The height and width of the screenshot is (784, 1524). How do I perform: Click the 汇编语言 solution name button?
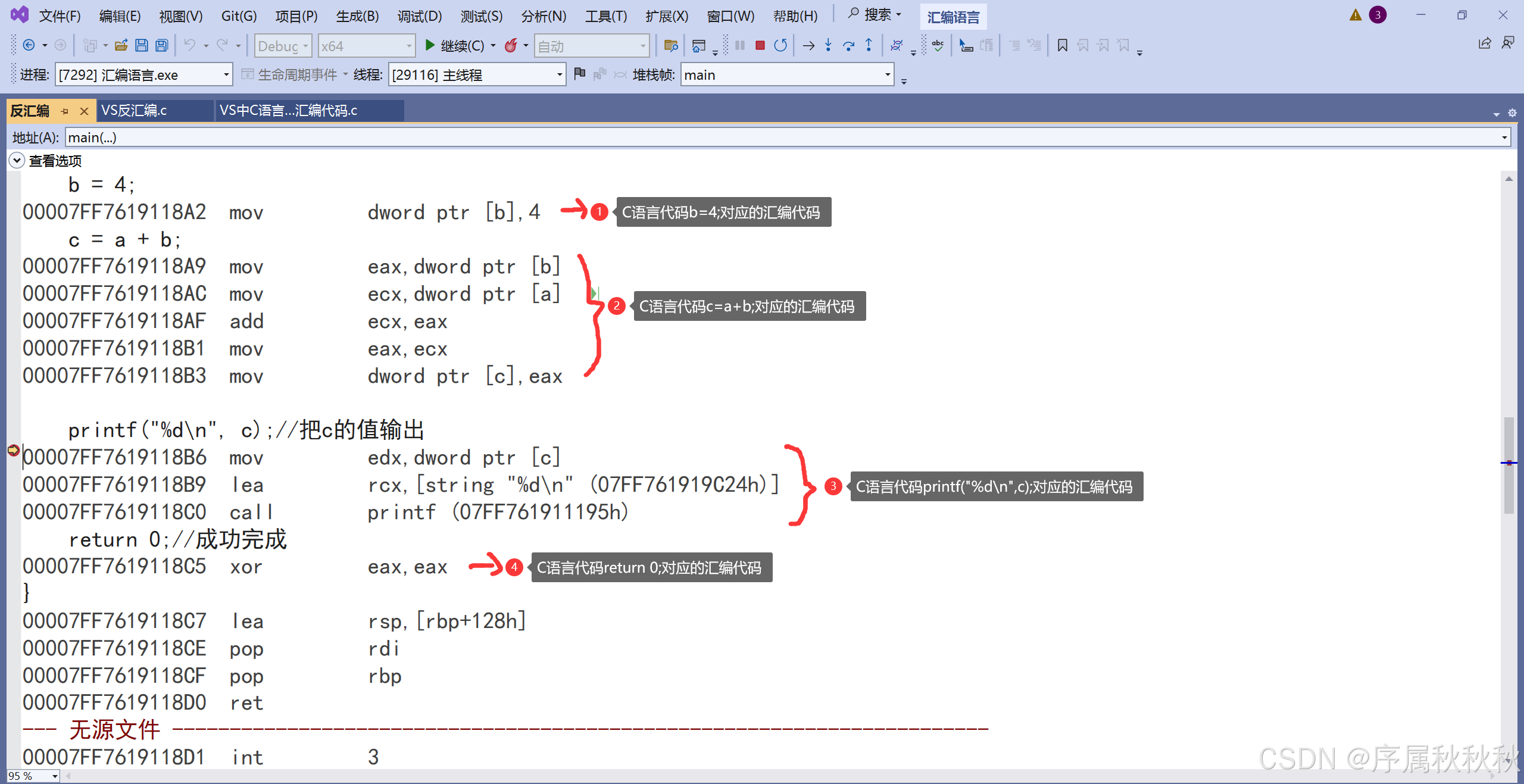pyautogui.click(x=953, y=17)
